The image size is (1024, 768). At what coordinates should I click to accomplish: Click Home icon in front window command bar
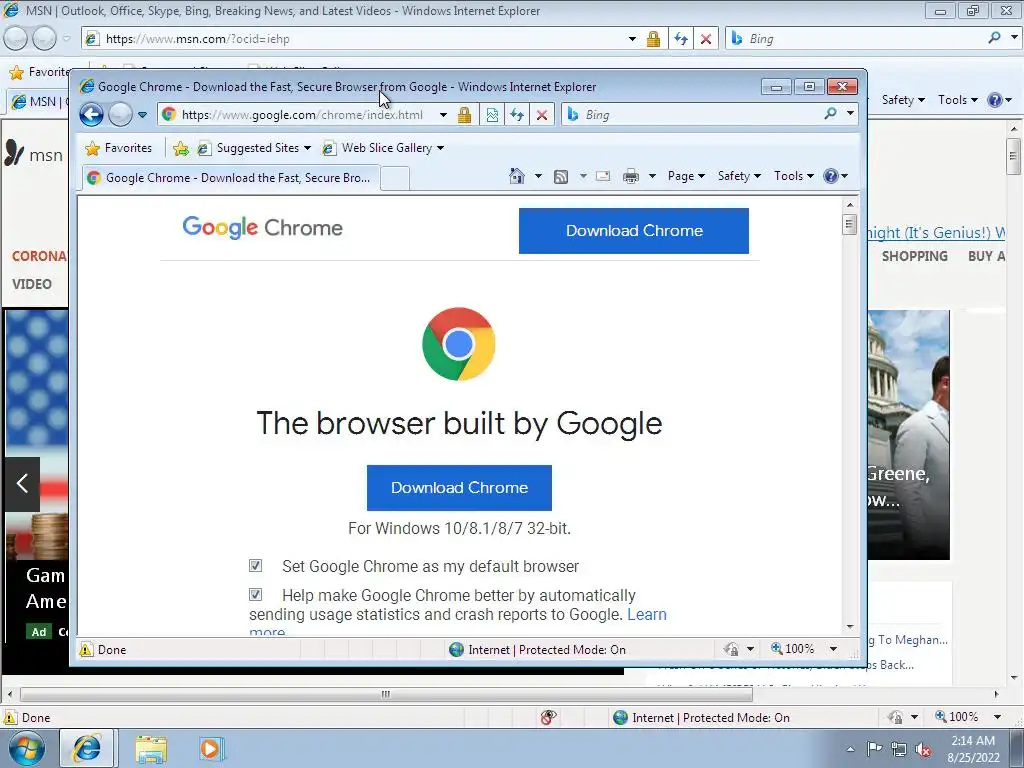click(x=517, y=176)
